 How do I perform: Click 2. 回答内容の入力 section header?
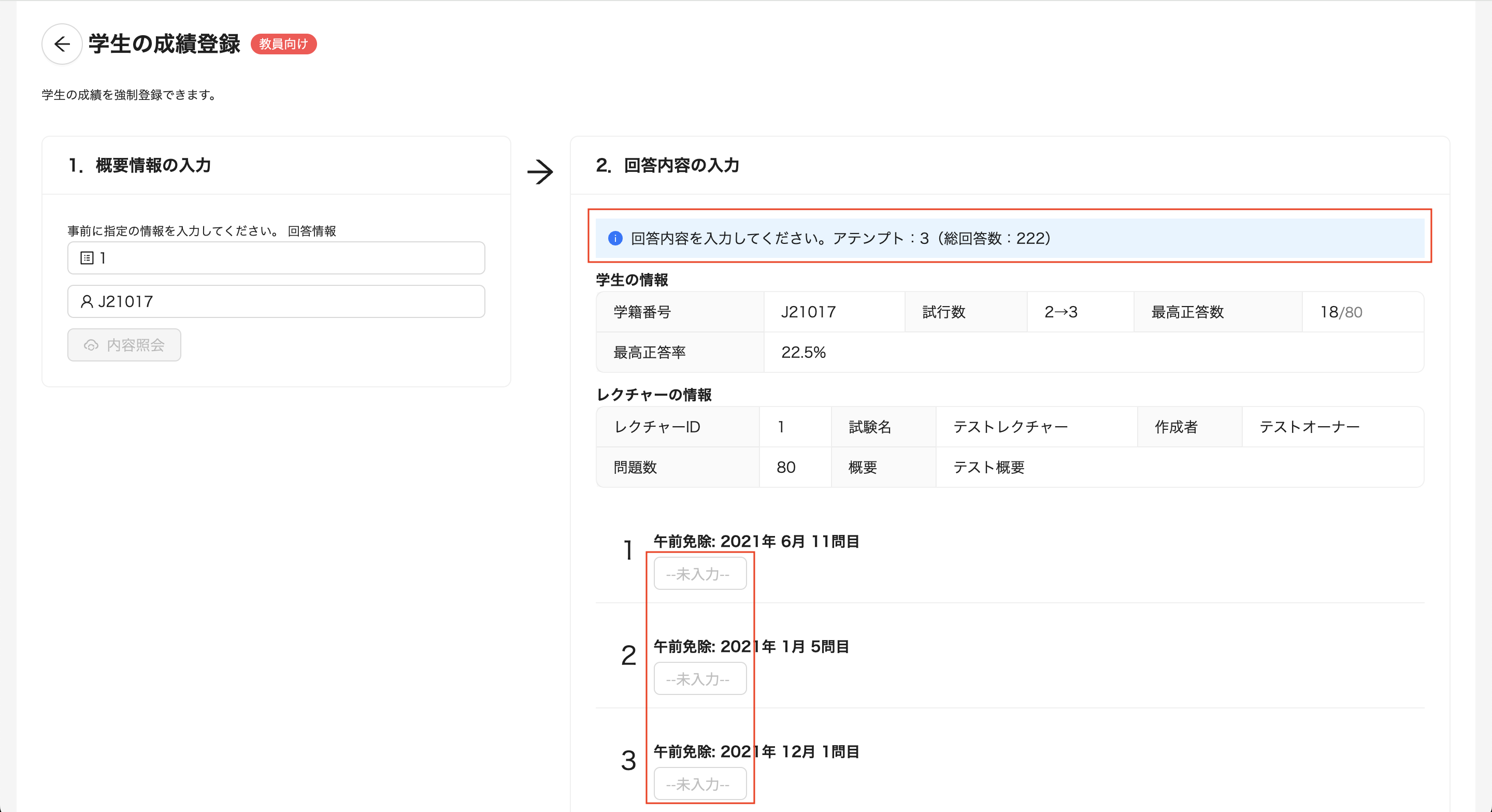[667, 166]
